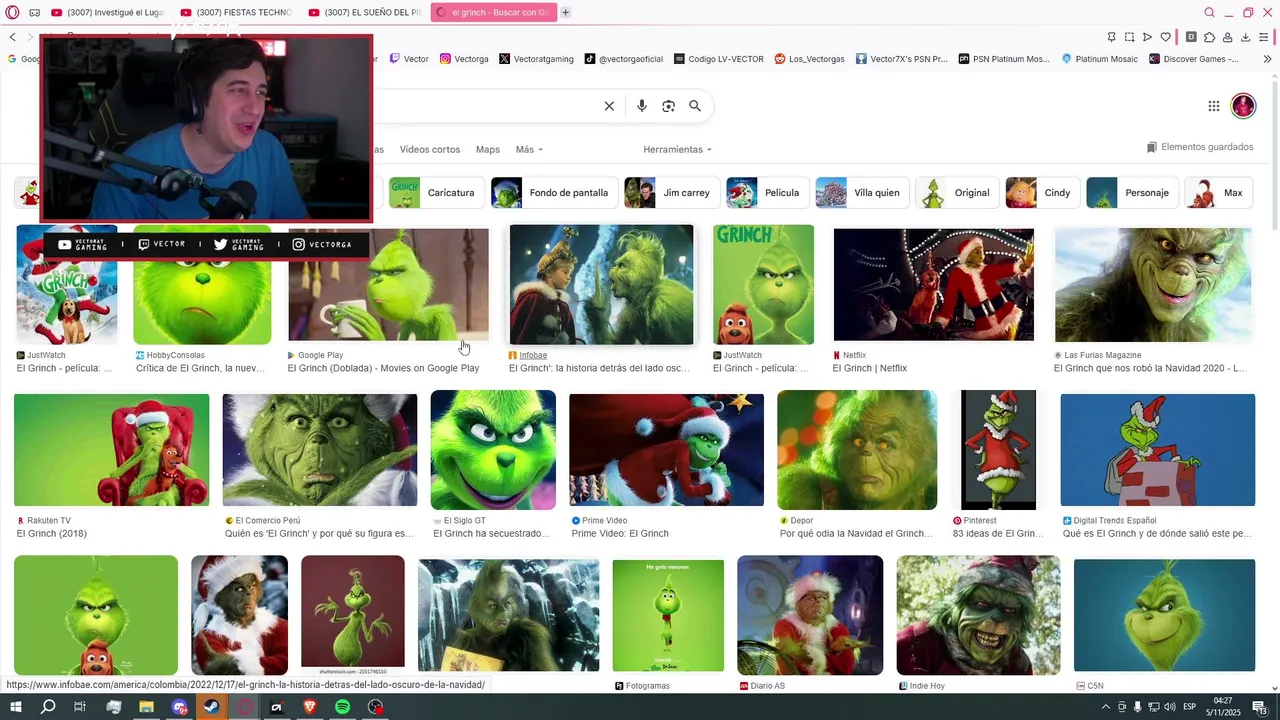
Task: Take a snapshot with the capture icon
Action: (1129, 37)
